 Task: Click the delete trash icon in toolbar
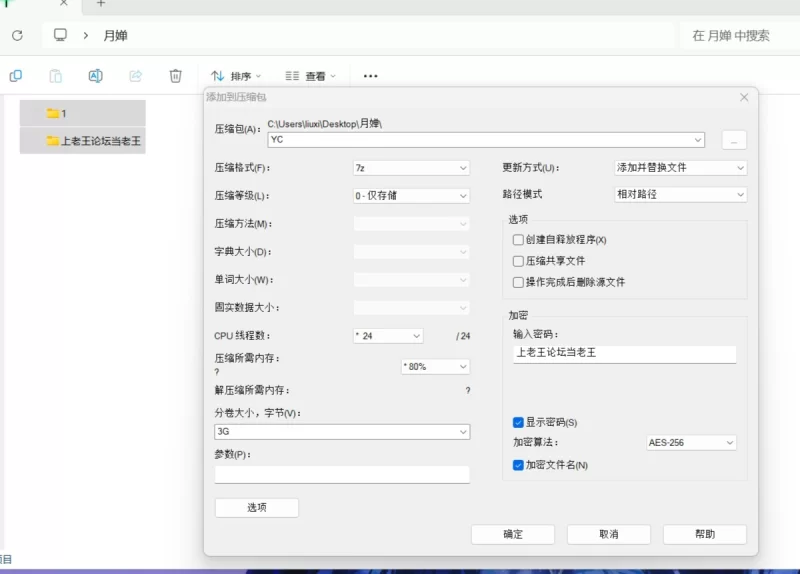176,76
